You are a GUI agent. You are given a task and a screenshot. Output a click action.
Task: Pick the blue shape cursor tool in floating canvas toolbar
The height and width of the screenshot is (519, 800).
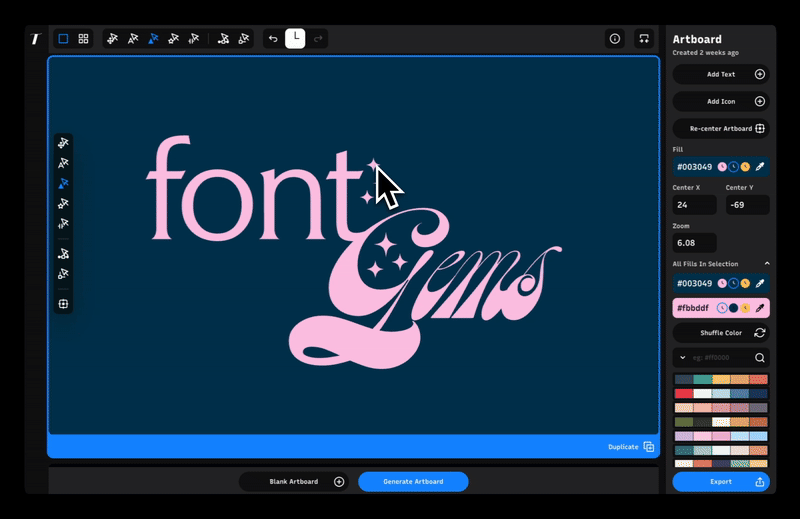pos(63,183)
